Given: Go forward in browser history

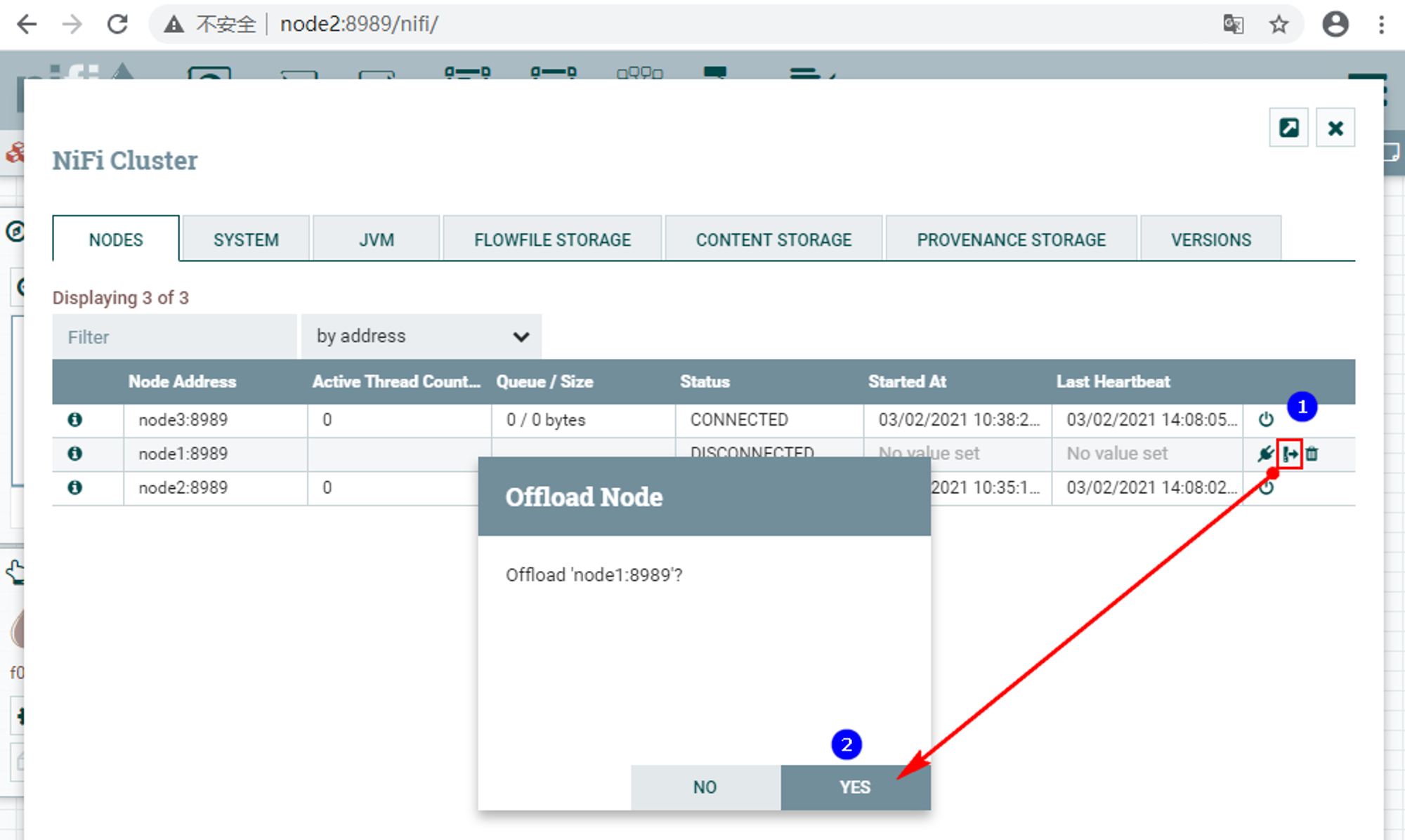Looking at the screenshot, I should (x=72, y=25).
